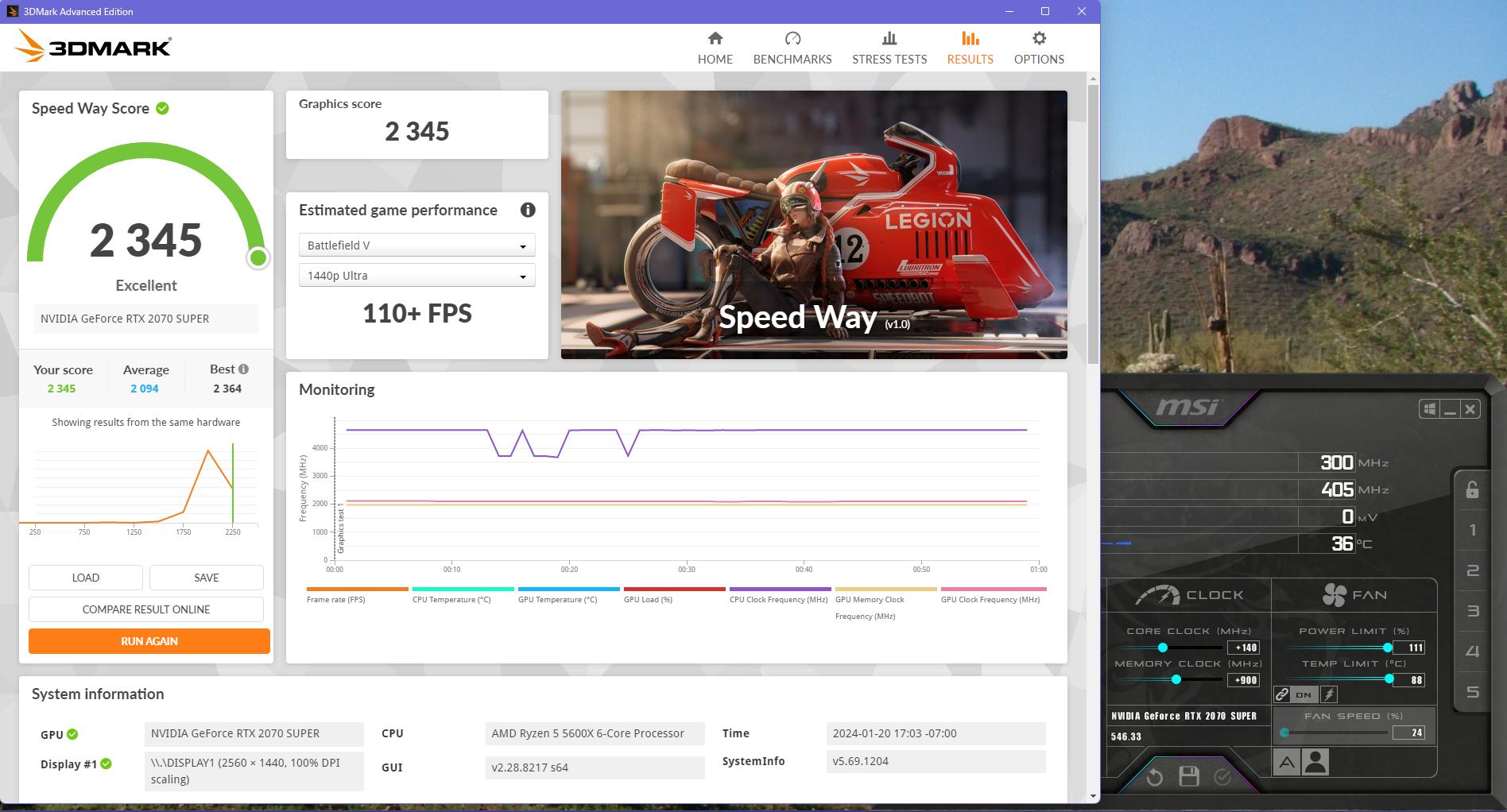Click the auto fan A button
Viewport: 1507px width, 812px height.
(1287, 763)
